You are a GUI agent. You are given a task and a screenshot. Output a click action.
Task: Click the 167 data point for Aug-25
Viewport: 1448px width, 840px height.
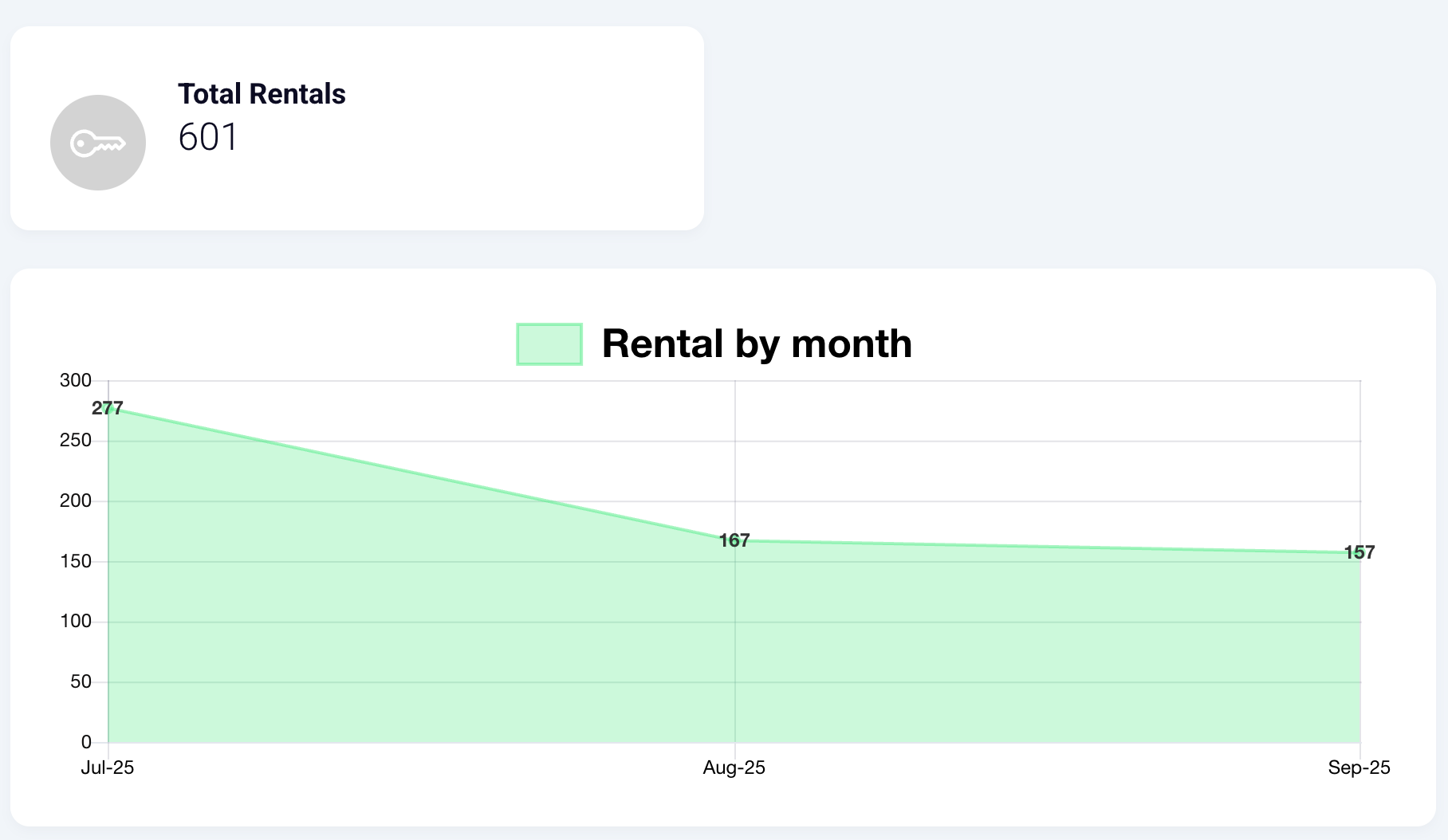734,541
